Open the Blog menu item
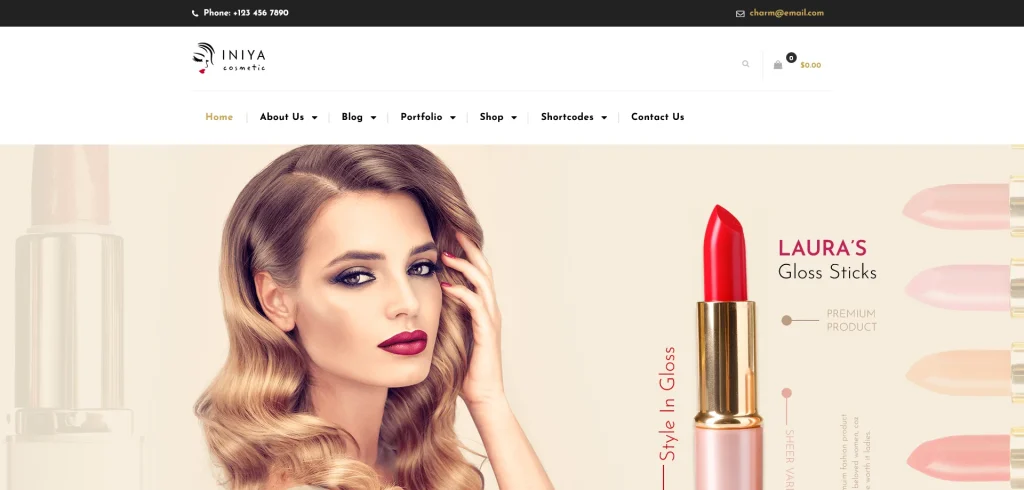1024x490 pixels. [352, 117]
